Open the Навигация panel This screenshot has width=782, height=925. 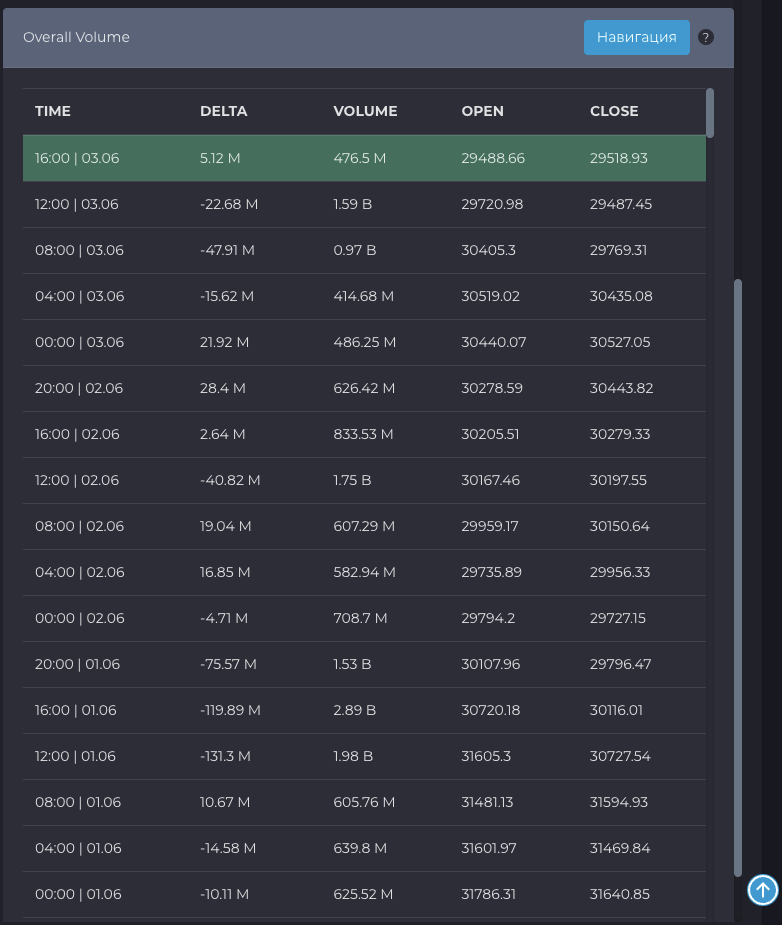[636, 37]
